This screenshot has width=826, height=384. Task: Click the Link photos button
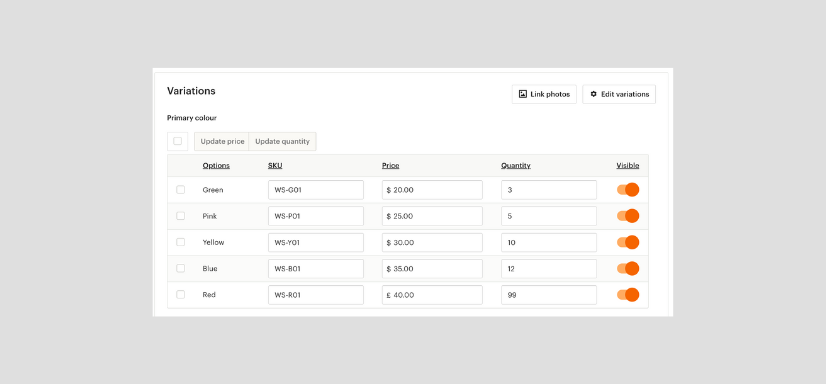click(544, 94)
